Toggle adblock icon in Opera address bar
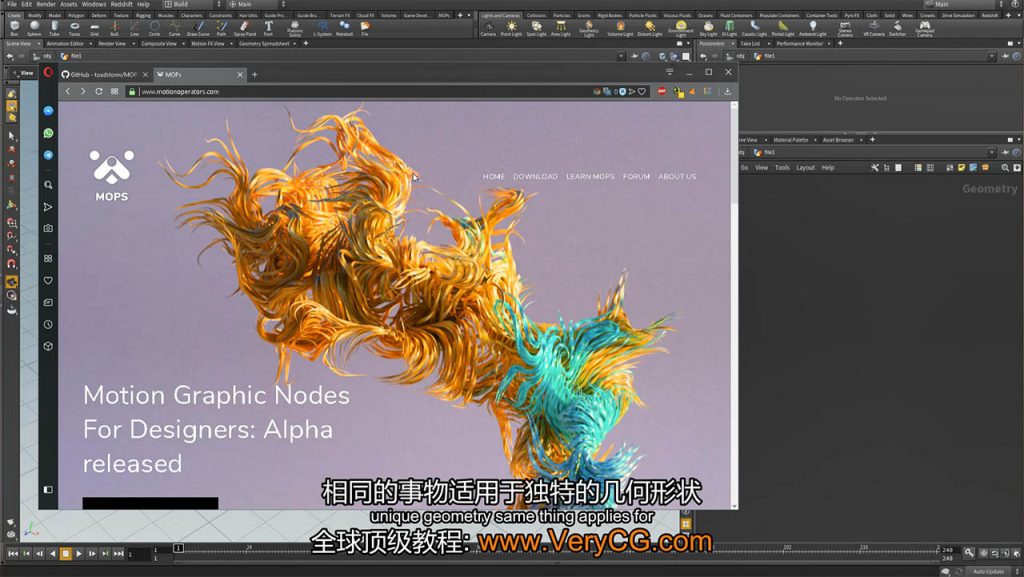 pyautogui.click(x=662, y=91)
